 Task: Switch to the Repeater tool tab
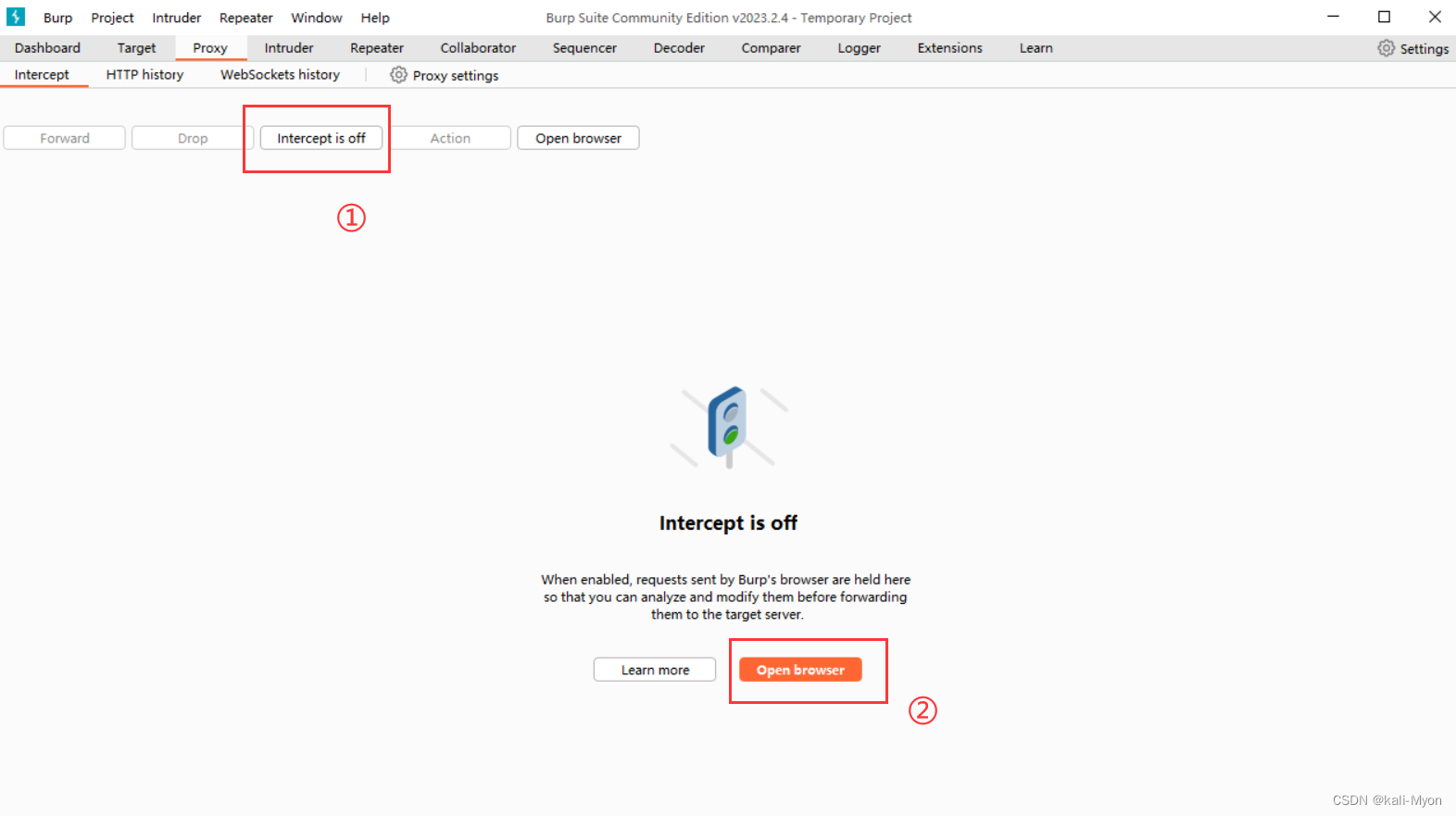(377, 48)
